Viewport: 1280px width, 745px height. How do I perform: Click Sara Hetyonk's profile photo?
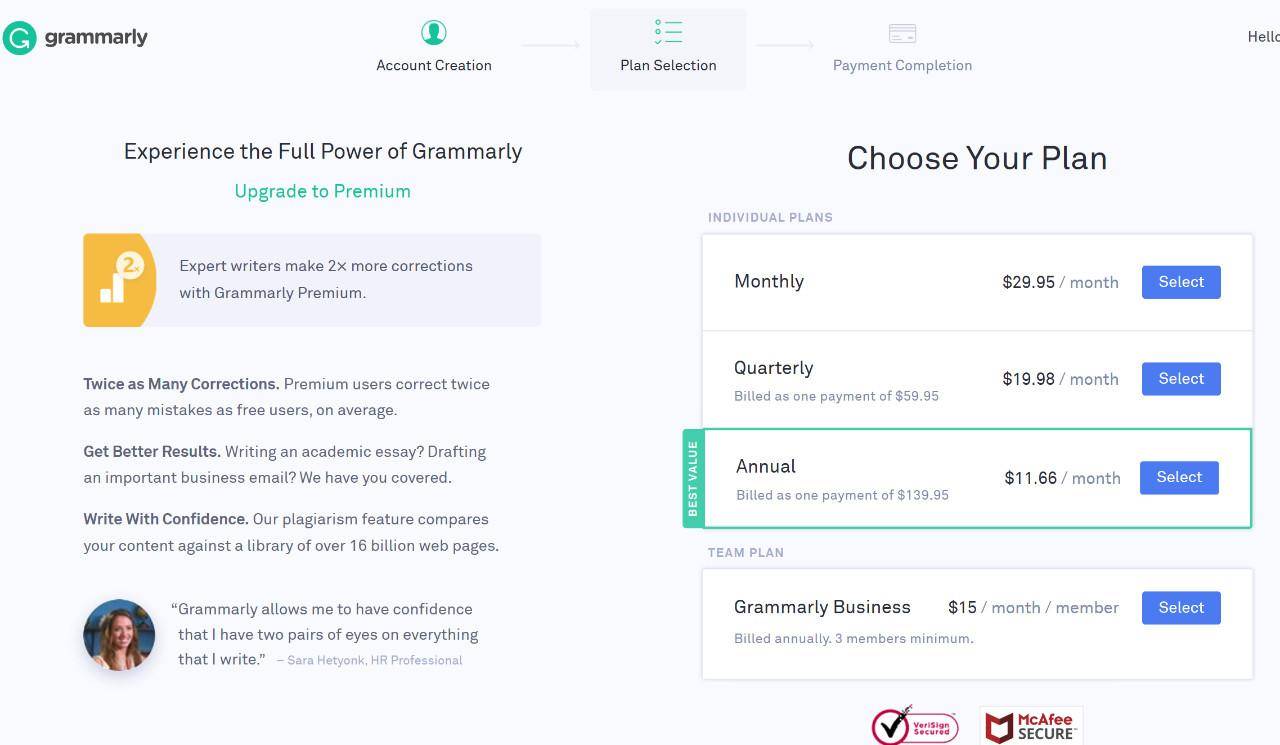(x=119, y=634)
